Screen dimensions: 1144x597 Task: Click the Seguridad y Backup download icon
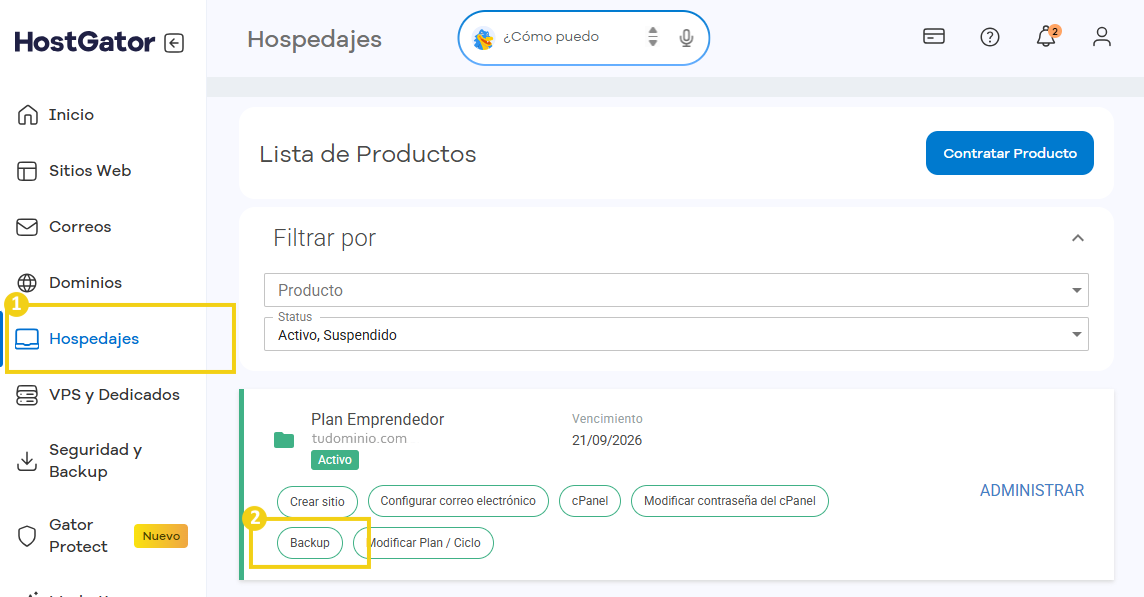[27, 461]
